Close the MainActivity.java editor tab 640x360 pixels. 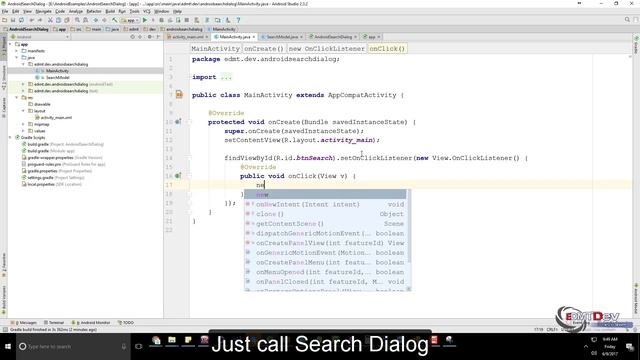(254, 37)
